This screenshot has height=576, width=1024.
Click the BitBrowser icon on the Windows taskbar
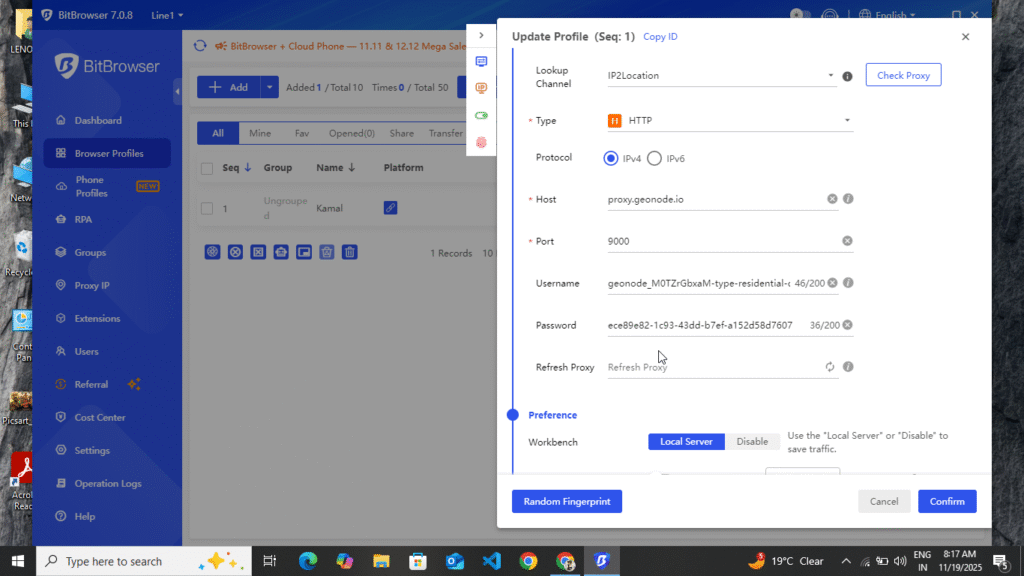[601, 561]
